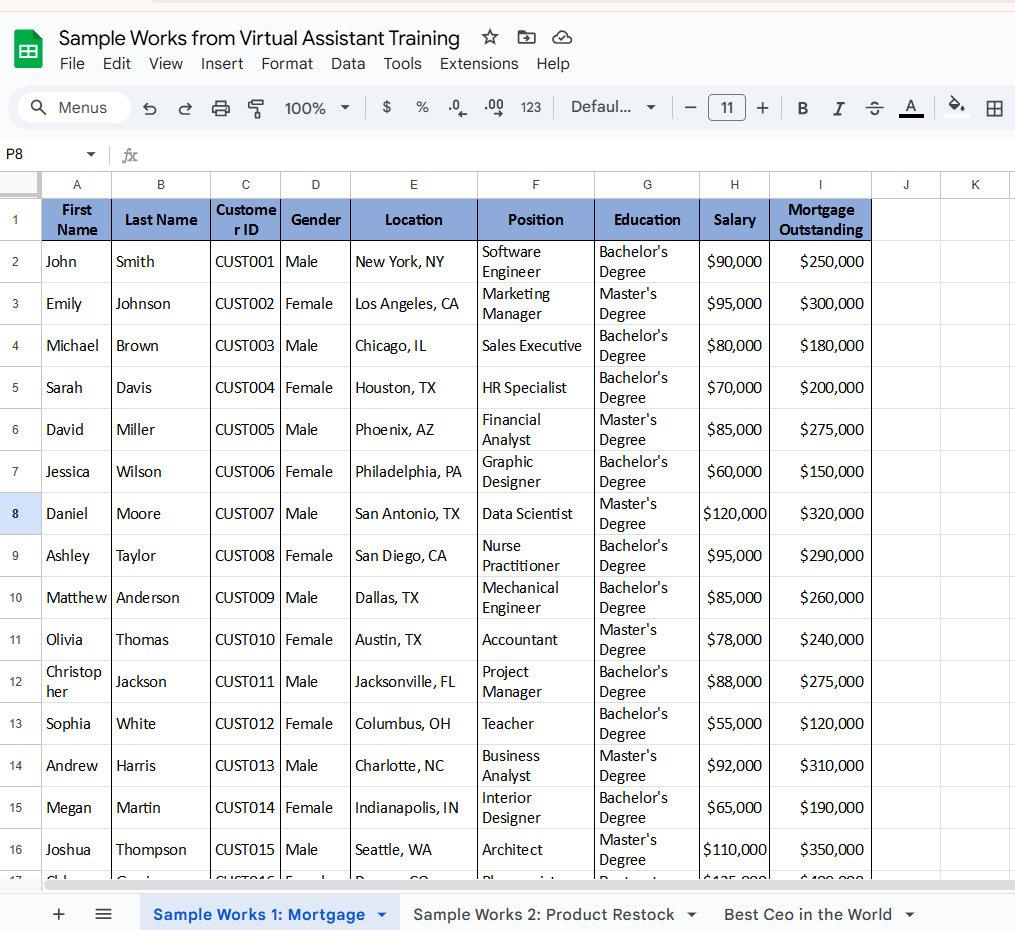Viewport: 1015px width, 930px height.
Task: Activate the paint format tool
Action: coord(256,108)
